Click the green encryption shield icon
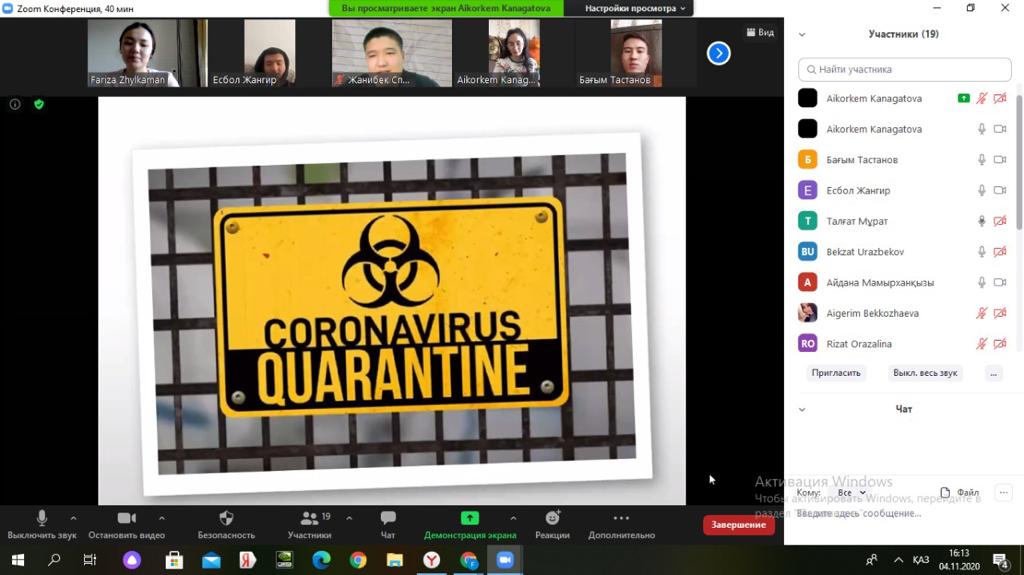This screenshot has width=1024, height=575. 39,105
